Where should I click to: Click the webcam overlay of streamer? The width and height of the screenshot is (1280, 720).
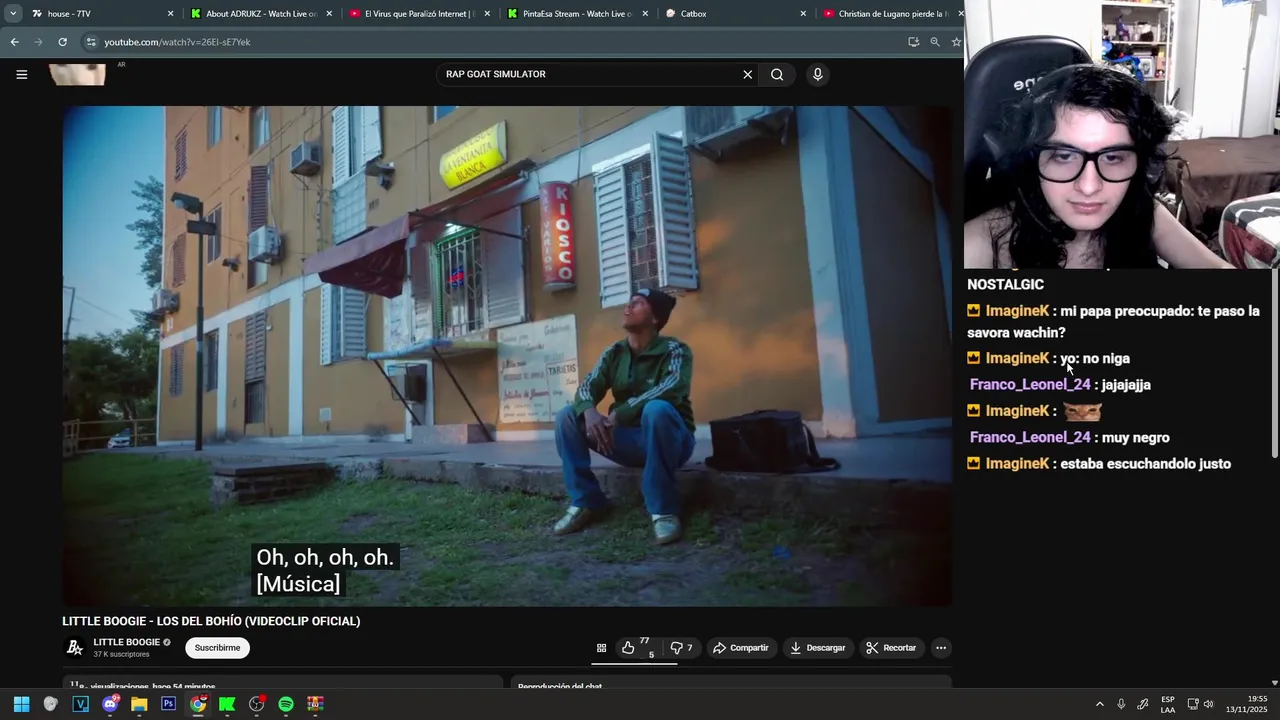1122,134
